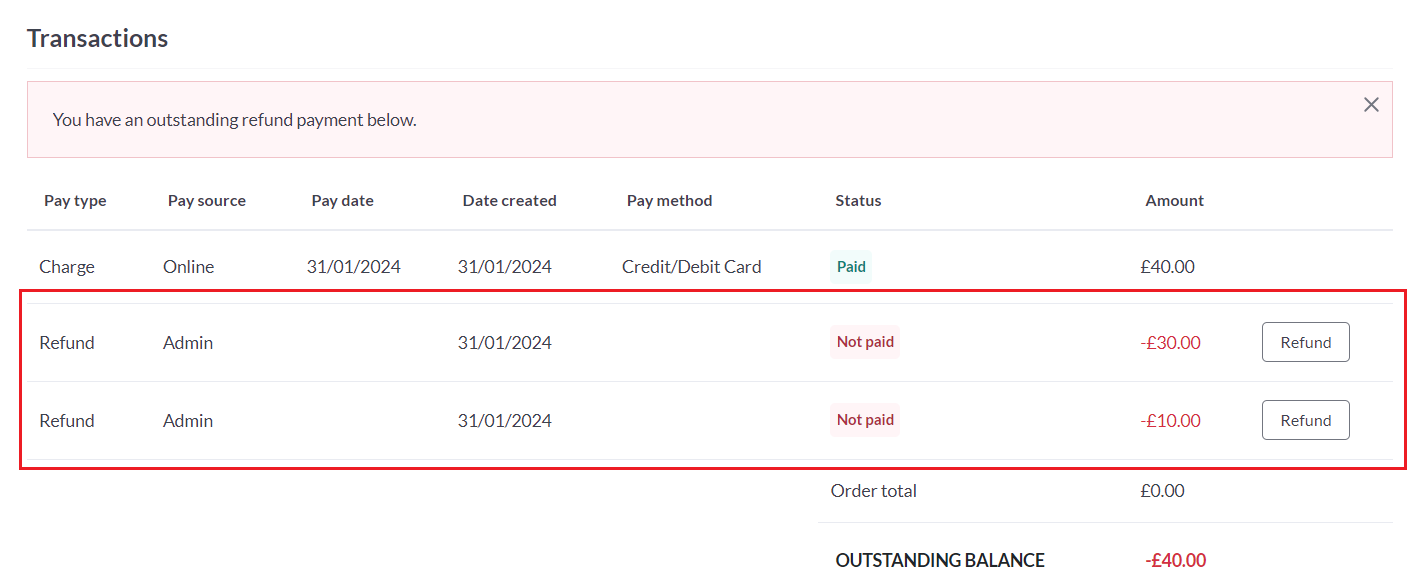Click the -£10.00 refund amount

point(1170,421)
